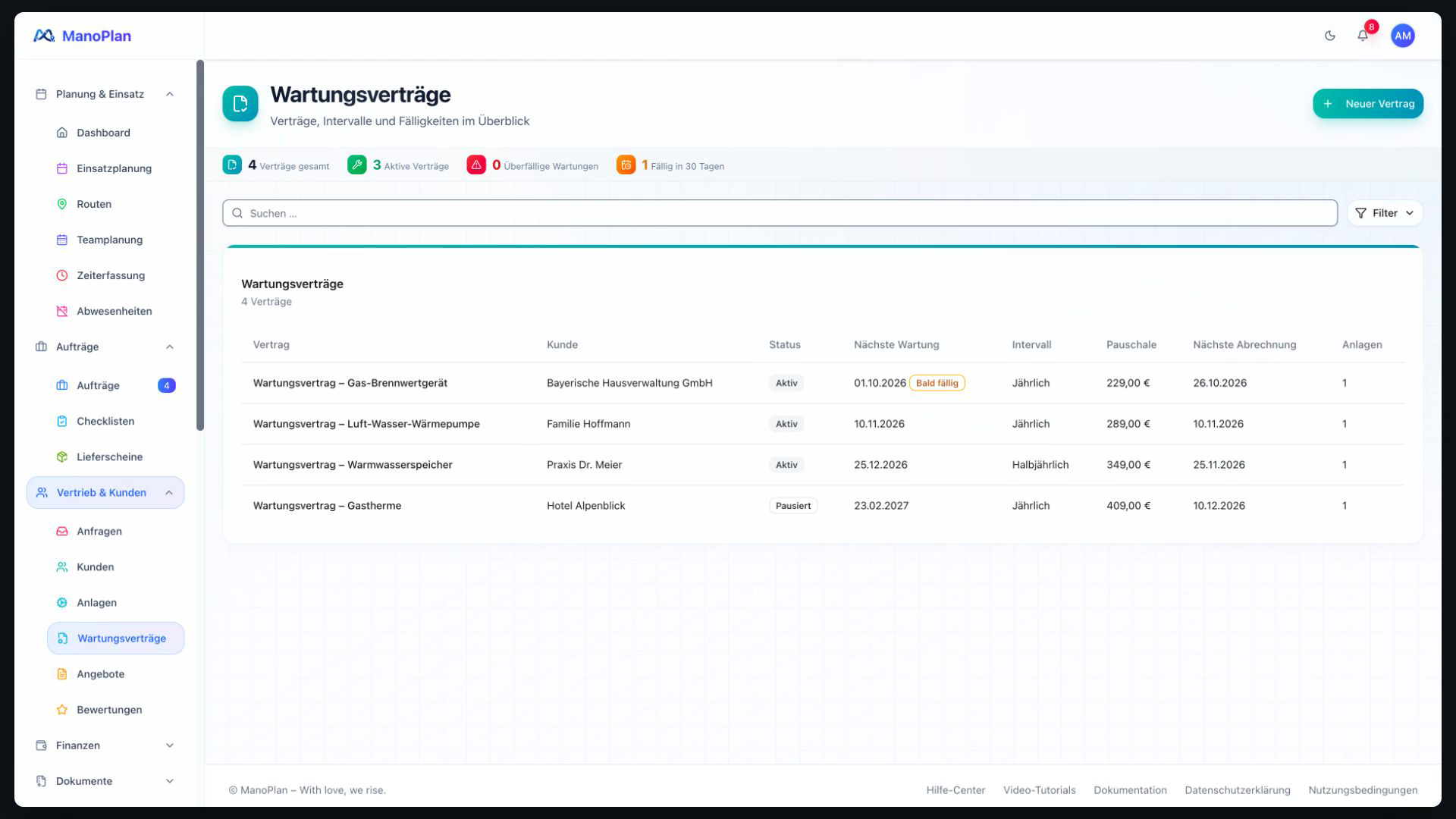Click the Einsatzplanung calendar icon

[x=62, y=168]
